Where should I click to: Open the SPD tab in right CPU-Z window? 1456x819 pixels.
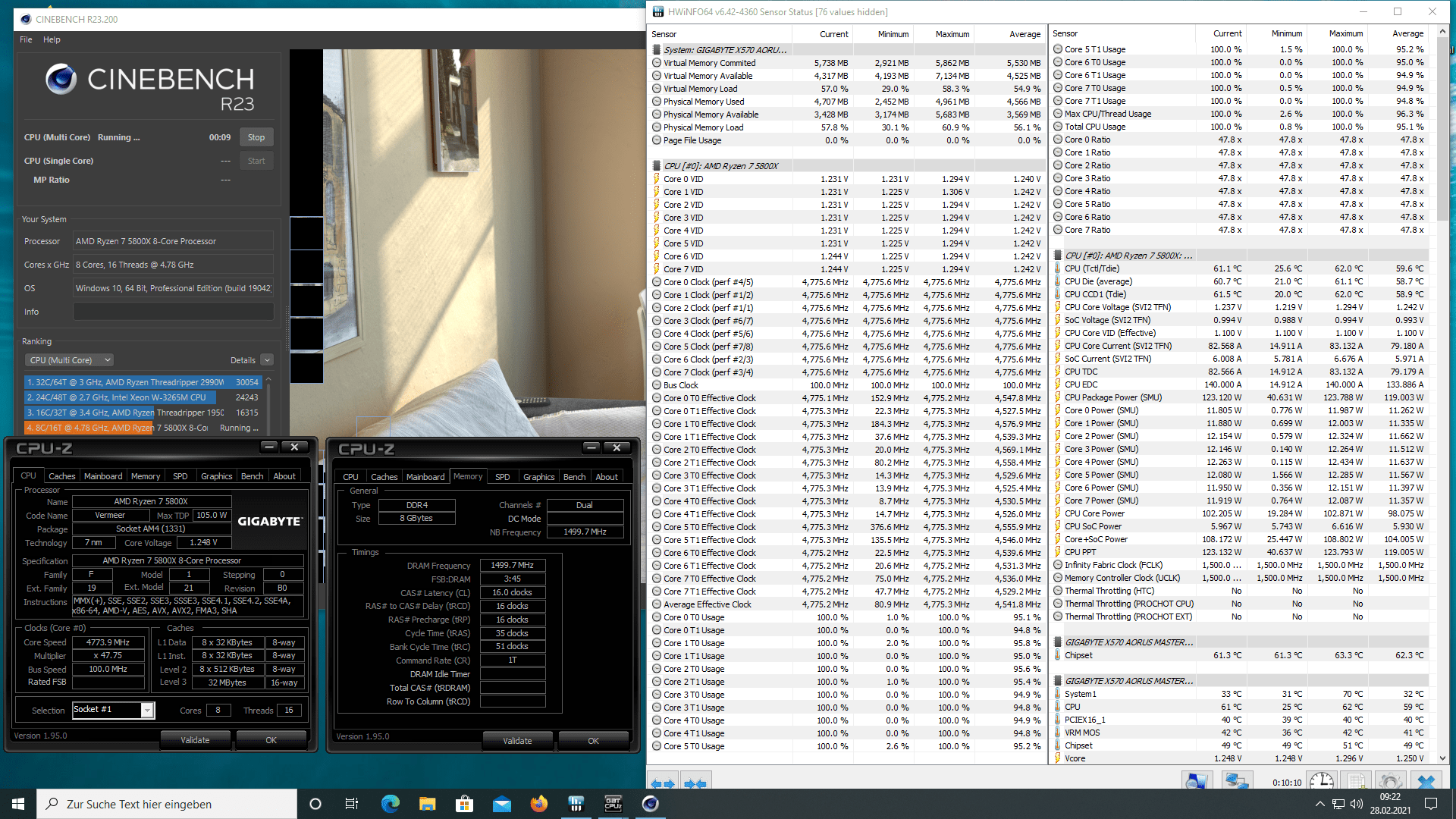(502, 477)
